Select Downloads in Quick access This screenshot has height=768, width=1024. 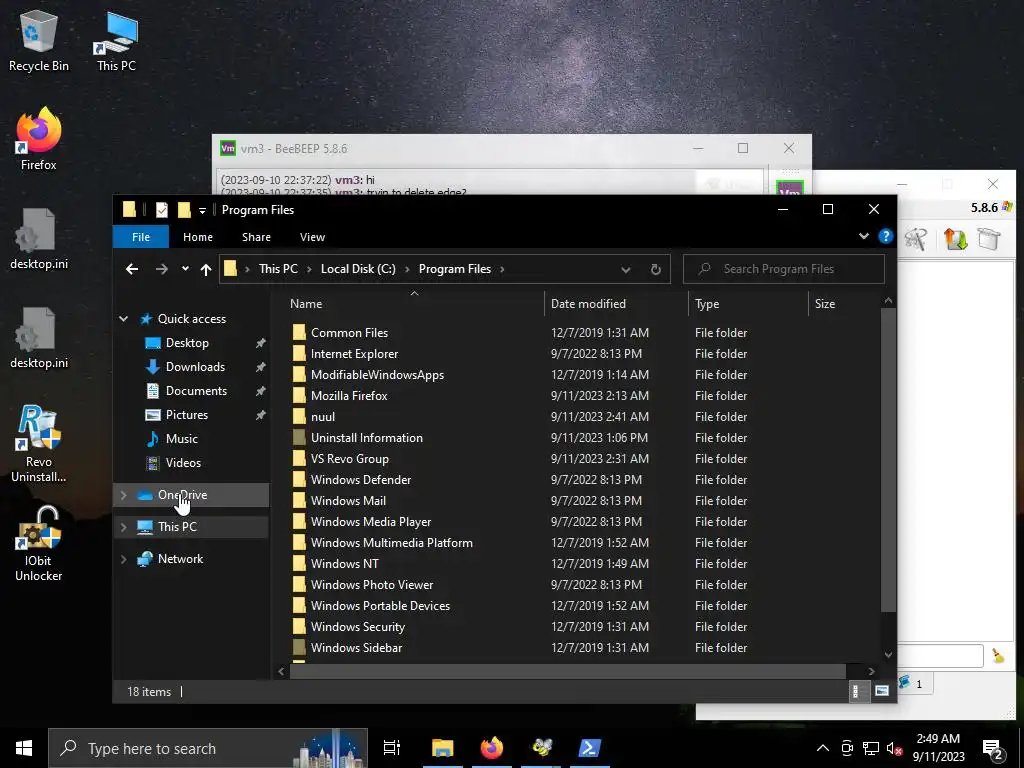tap(195, 367)
